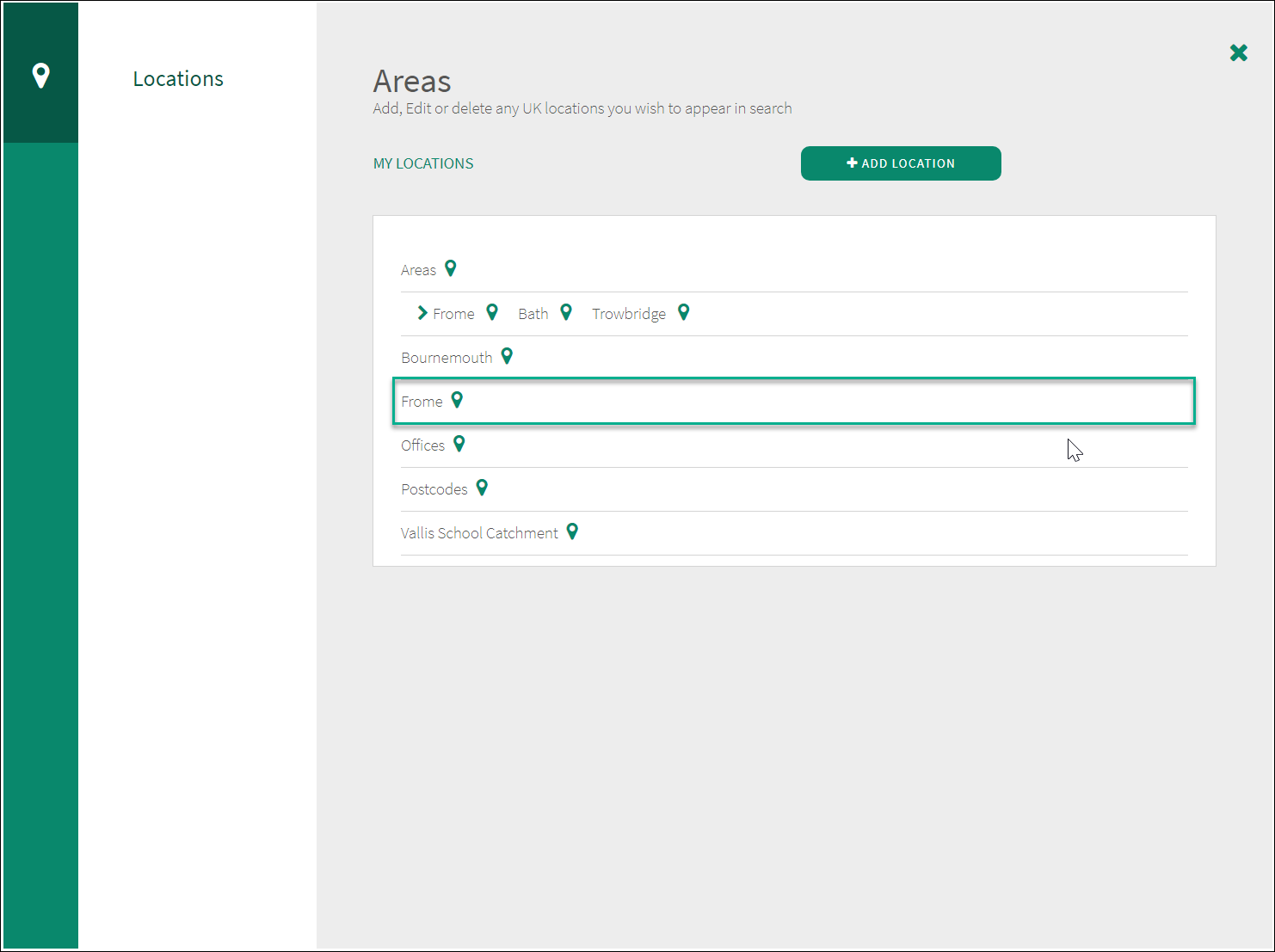Select the Offices row label
Viewport: 1275px width, 952px height.
point(422,445)
